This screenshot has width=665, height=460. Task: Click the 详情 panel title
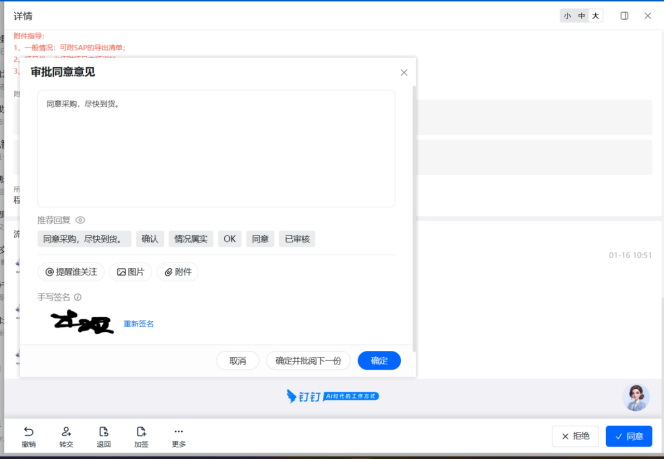tap(23, 16)
